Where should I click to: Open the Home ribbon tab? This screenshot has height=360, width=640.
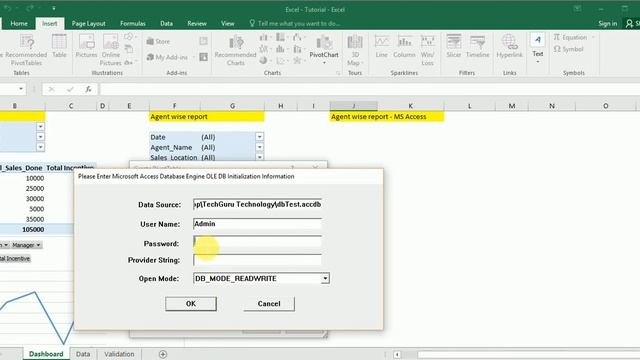pos(19,24)
